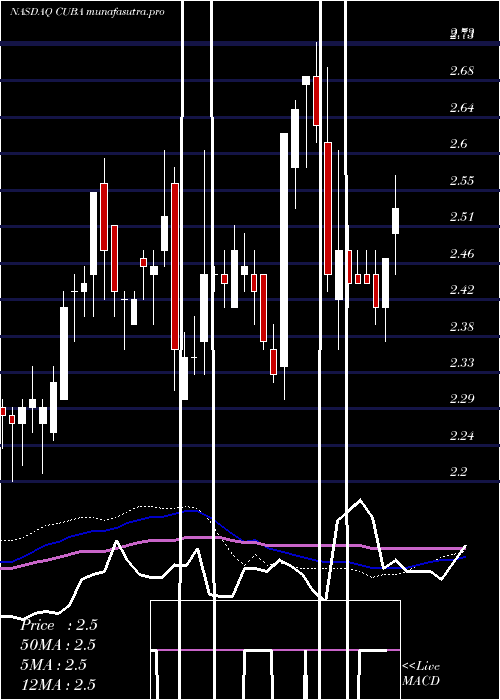Click the 2.42 price axis label
Viewport: 500px width, 700px height.
(462, 290)
